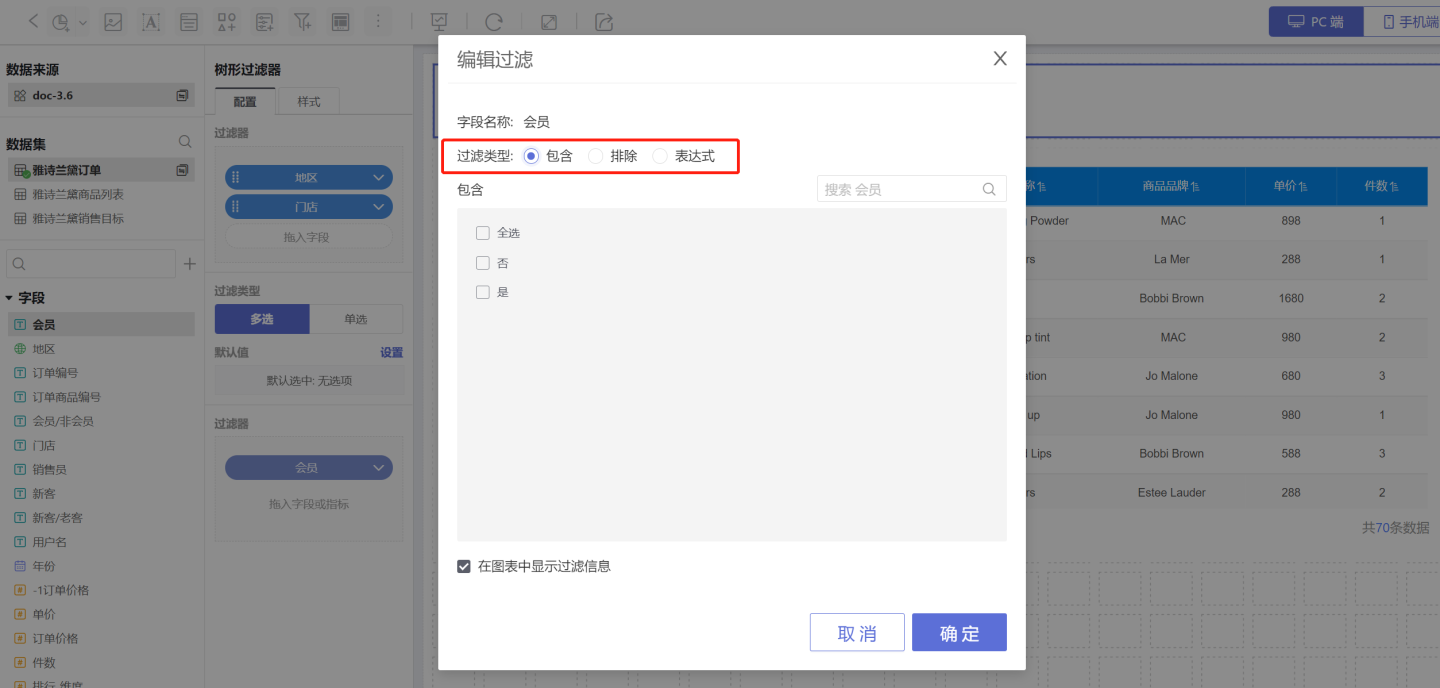This screenshot has width=1440, height=688.
Task: Switch to the 样式 tab
Action: click(308, 102)
